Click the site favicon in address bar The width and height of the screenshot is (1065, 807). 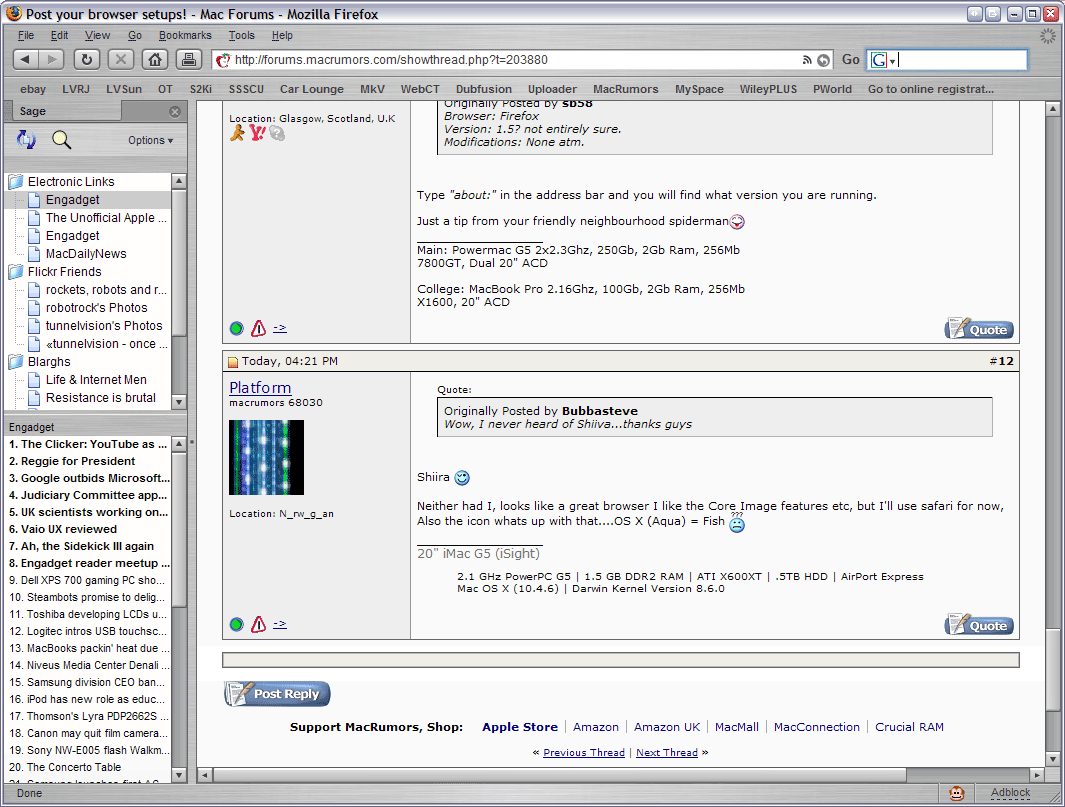point(223,60)
